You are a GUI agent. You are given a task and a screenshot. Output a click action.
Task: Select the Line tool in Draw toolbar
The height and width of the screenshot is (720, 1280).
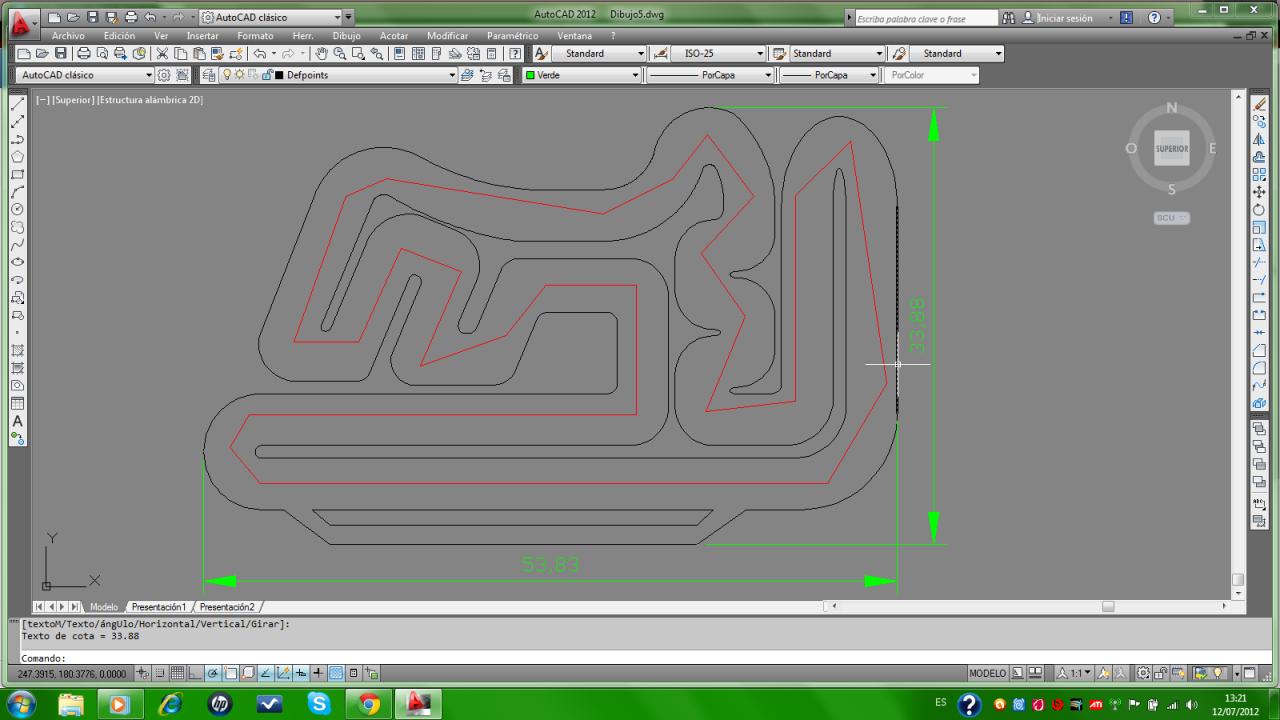click(17, 103)
